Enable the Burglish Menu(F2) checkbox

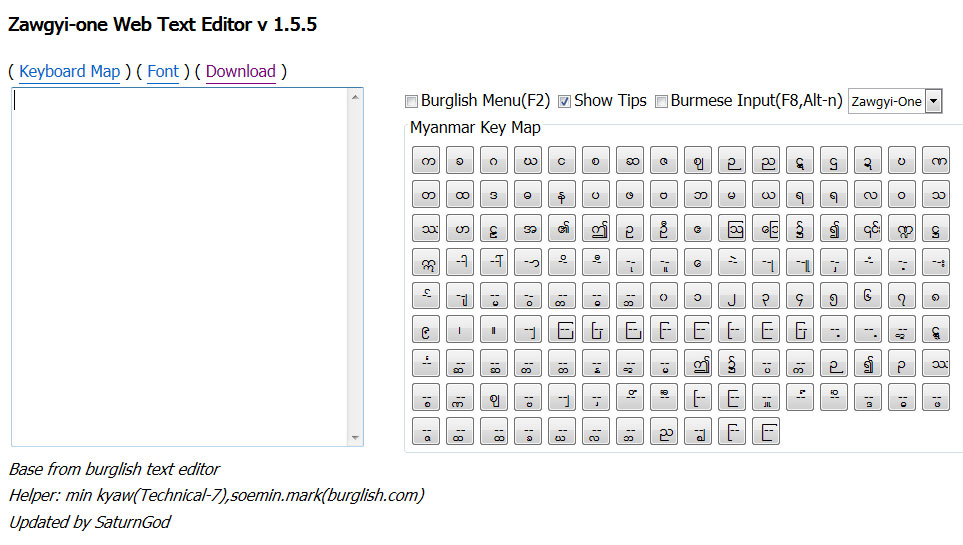click(x=411, y=101)
